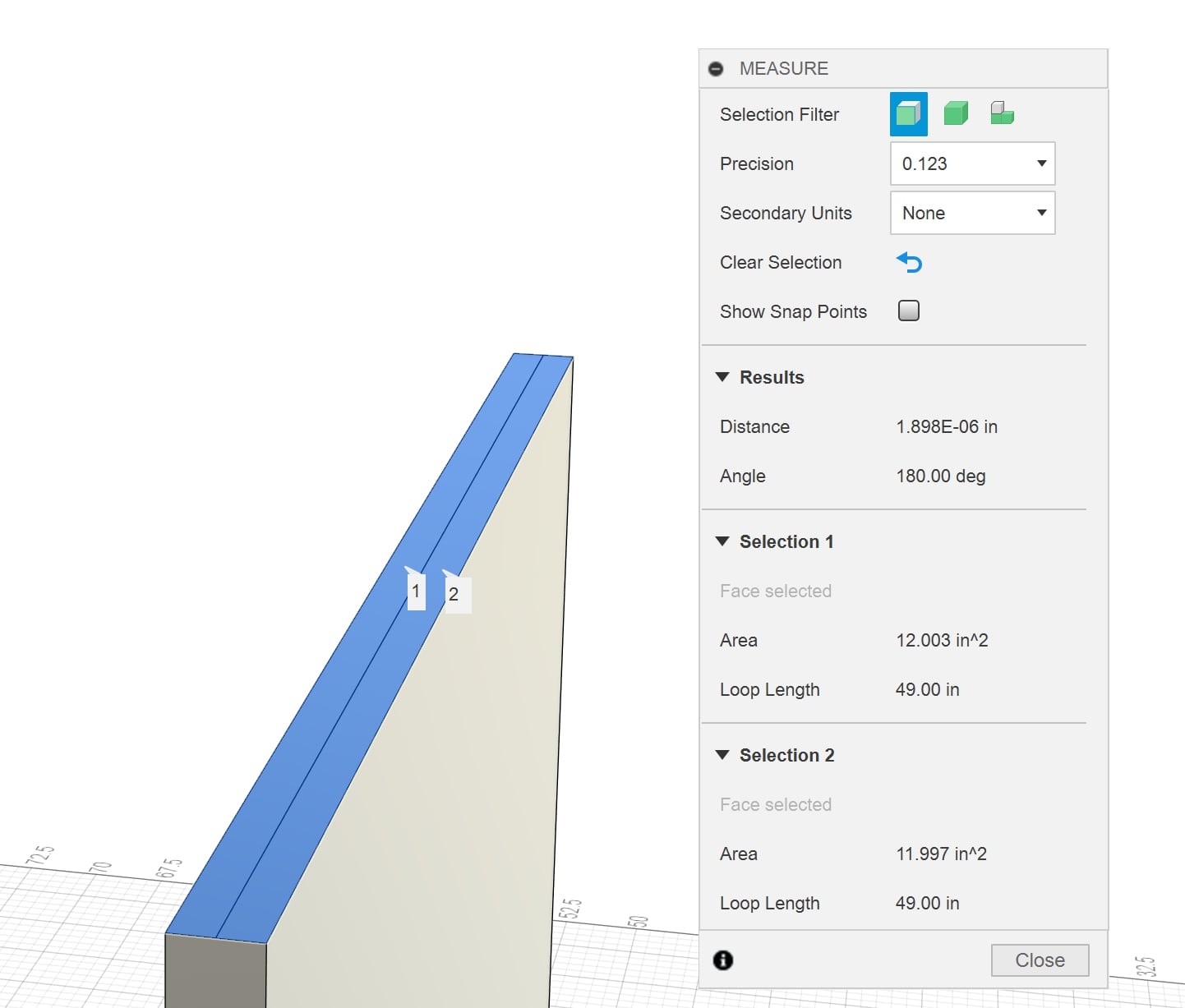Collapse the Selection 2 section
Screen dimensions: 1185x1008
[722, 756]
